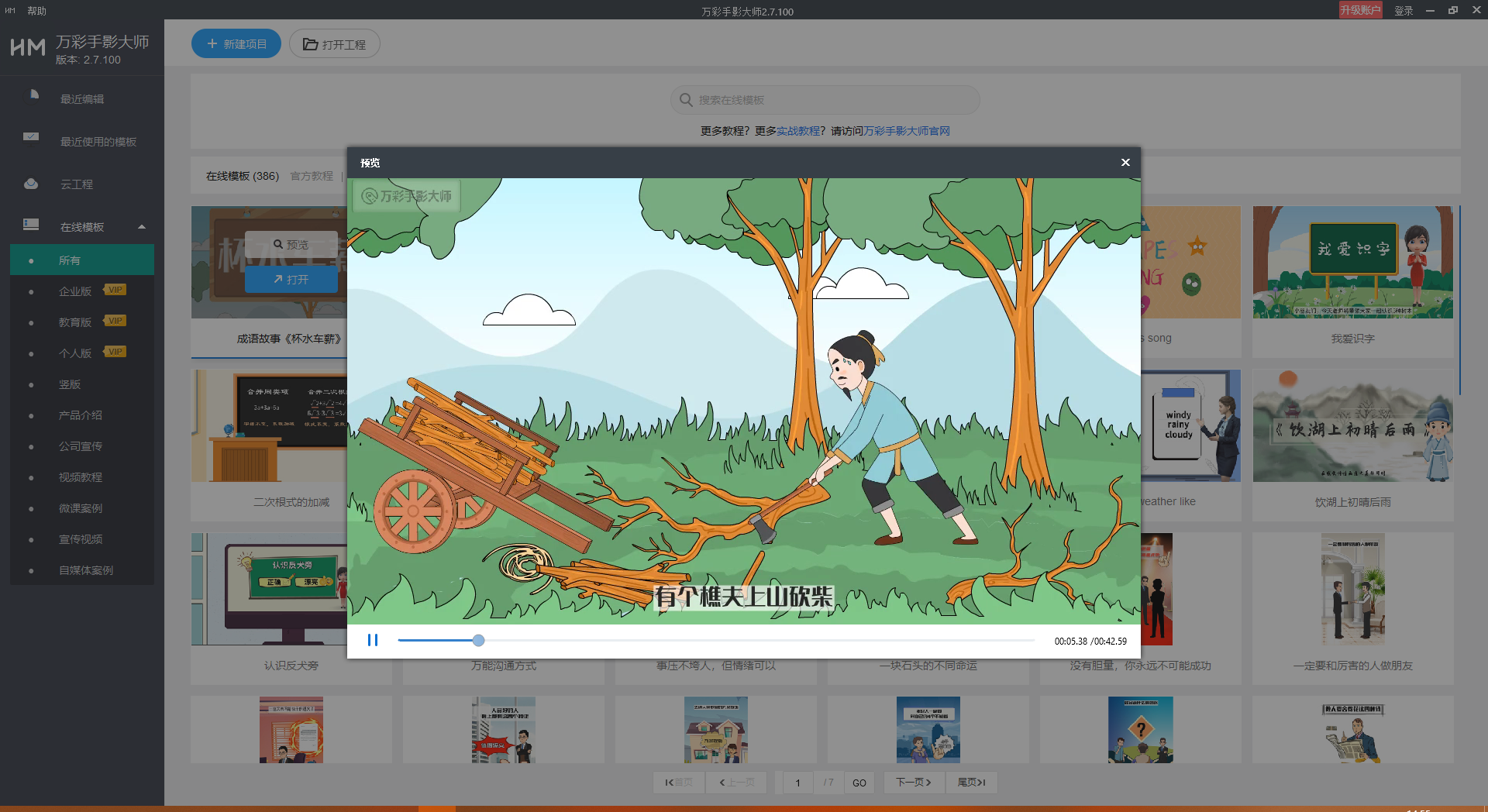The image size is (1488, 812).
Task: Open Cloud Projects via the cloud icon
Action: (31, 184)
